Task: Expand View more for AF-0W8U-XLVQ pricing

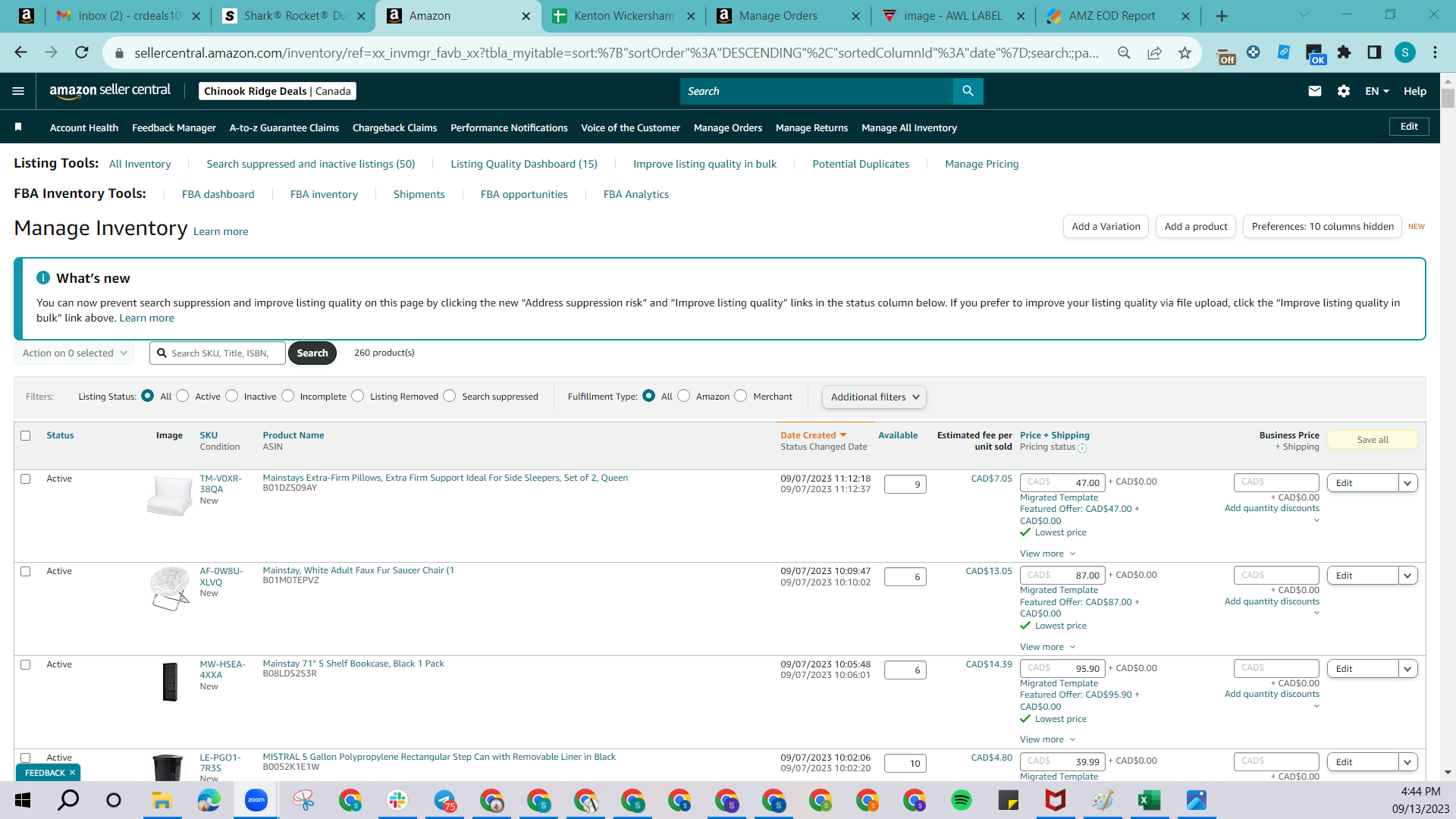Action: (1047, 647)
